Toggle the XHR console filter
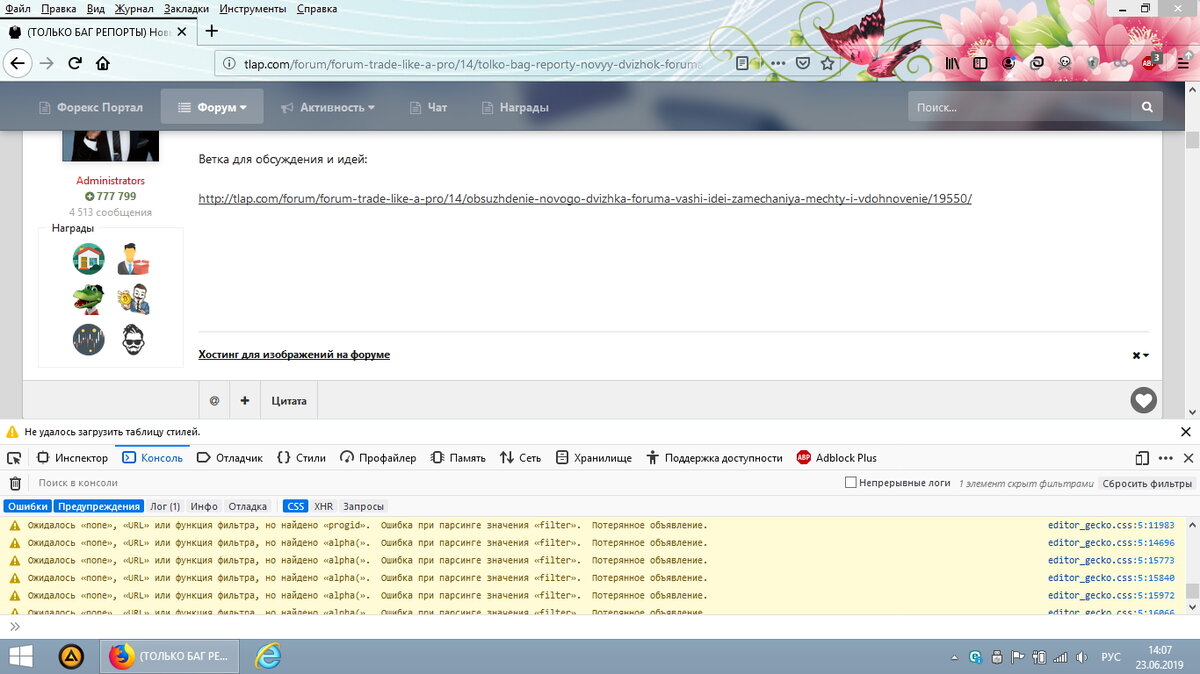 (324, 506)
